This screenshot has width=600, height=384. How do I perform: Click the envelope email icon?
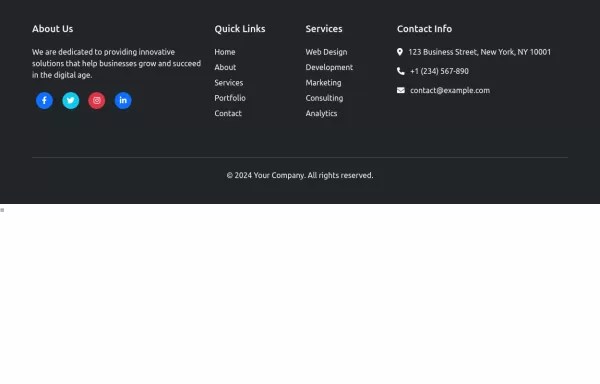(401, 90)
